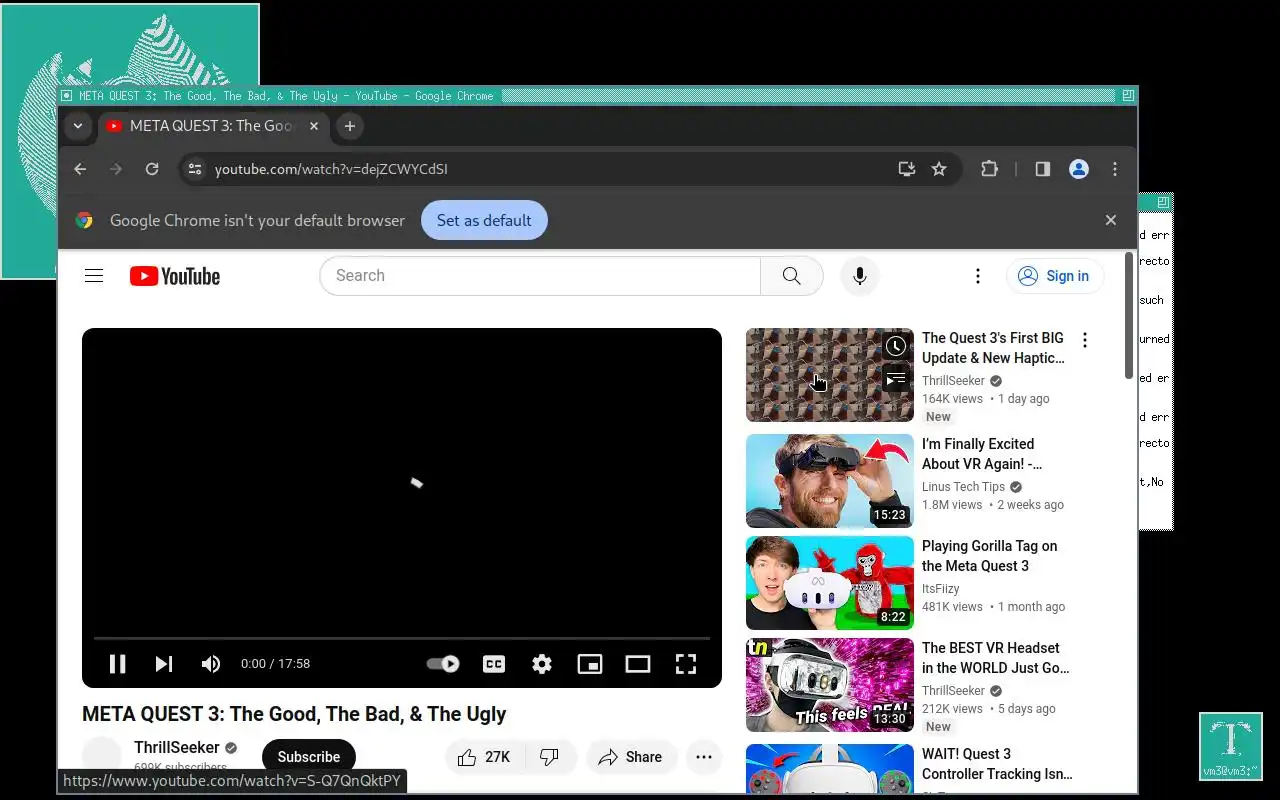Open the YouTube hamburger guide menu
The width and height of the screenshot is (1280, 800).
coord(94,276)
